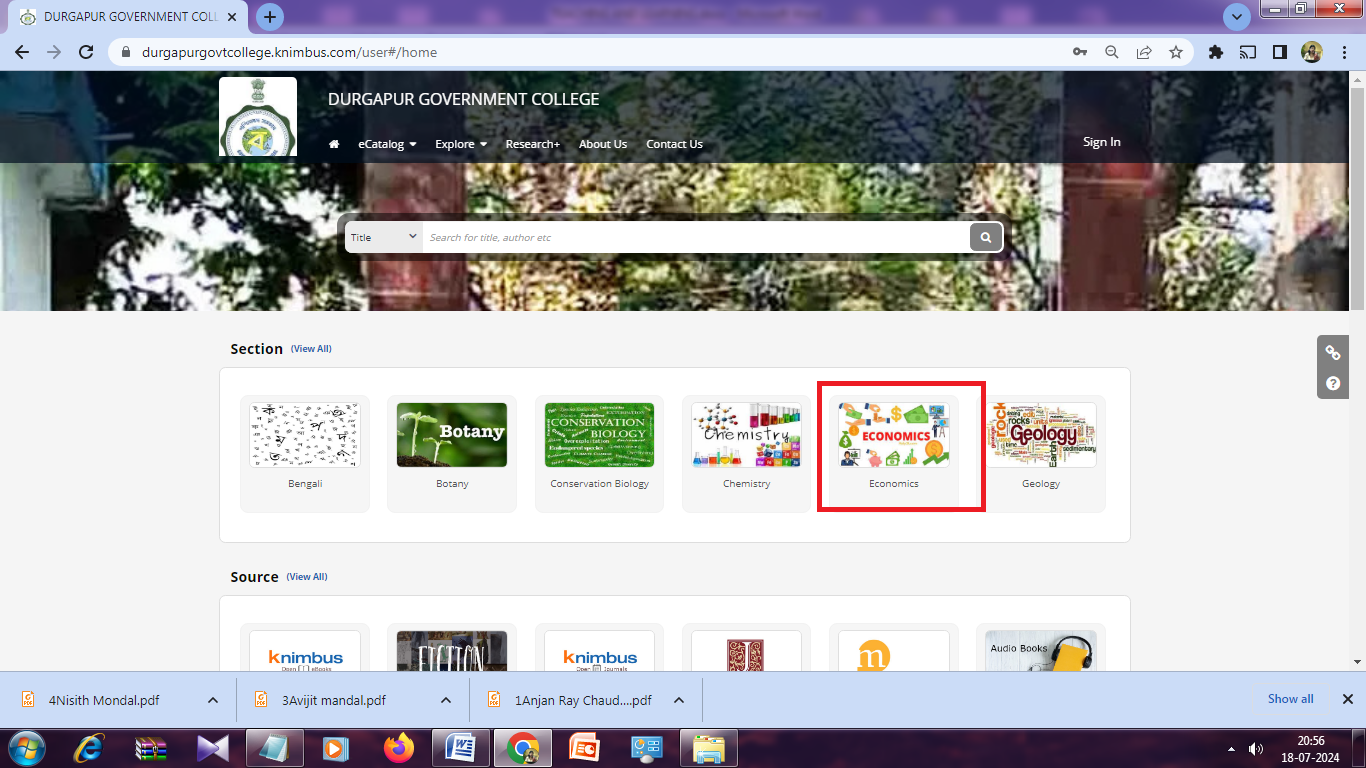Screen dimensions: 1366x768
Task: Click the link icon on right sidebar
Action: click(1332, 352)
